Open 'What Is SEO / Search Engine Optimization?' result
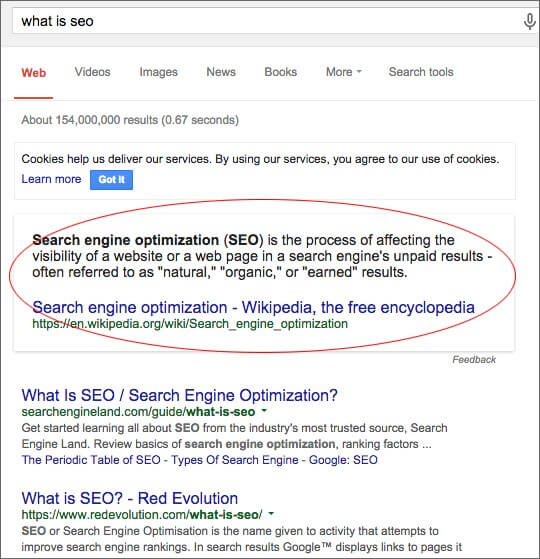The width and height of the screenshot is (540, 559). point(179,395)
